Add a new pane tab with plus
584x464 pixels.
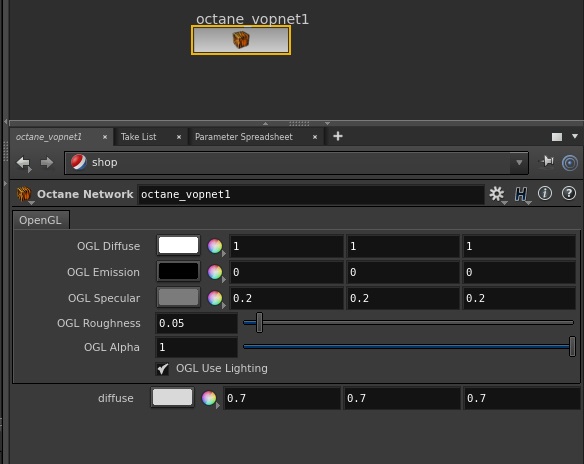click(338, 136)
